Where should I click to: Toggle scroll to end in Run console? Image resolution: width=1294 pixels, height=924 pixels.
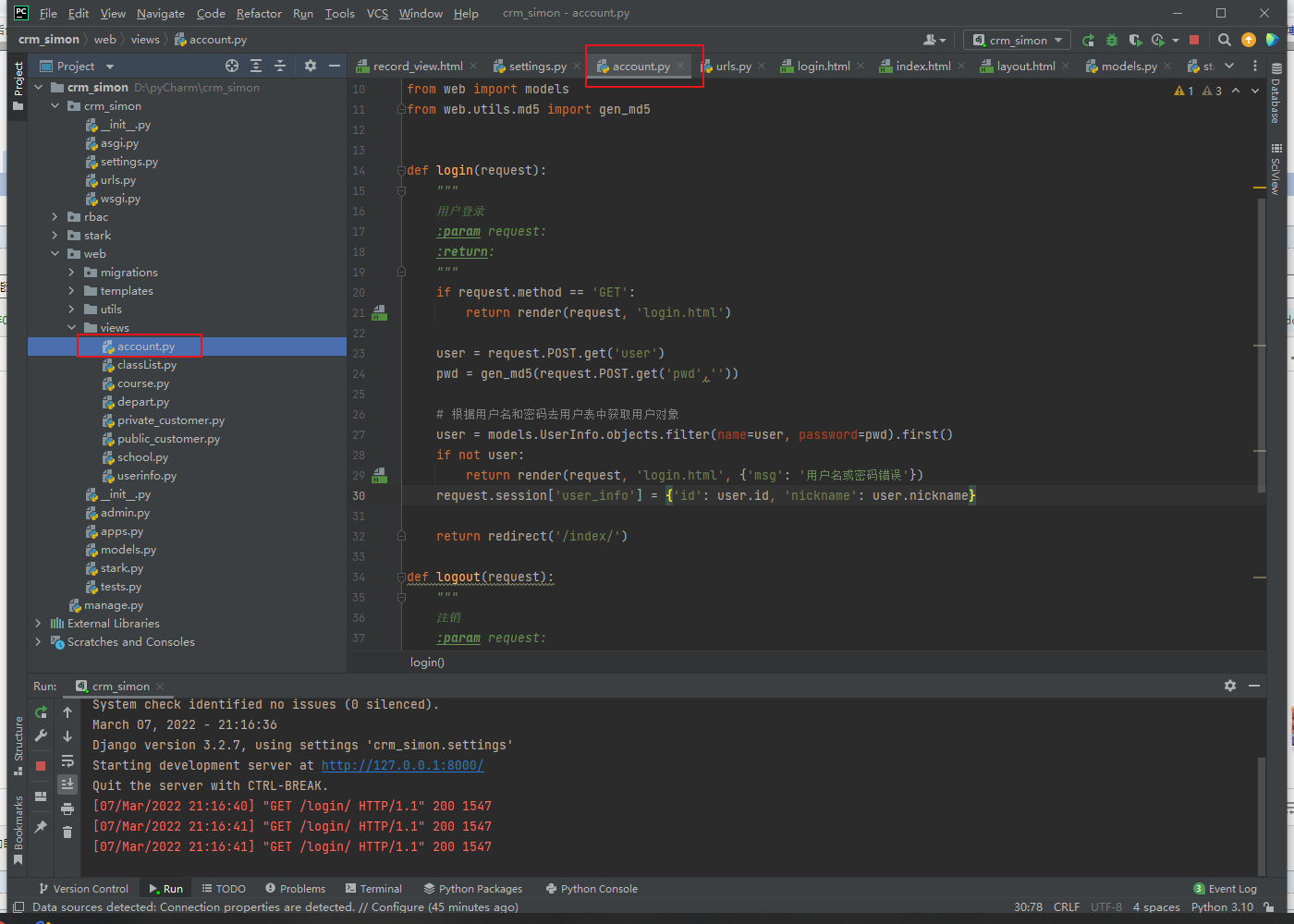(x=67, y=784)
